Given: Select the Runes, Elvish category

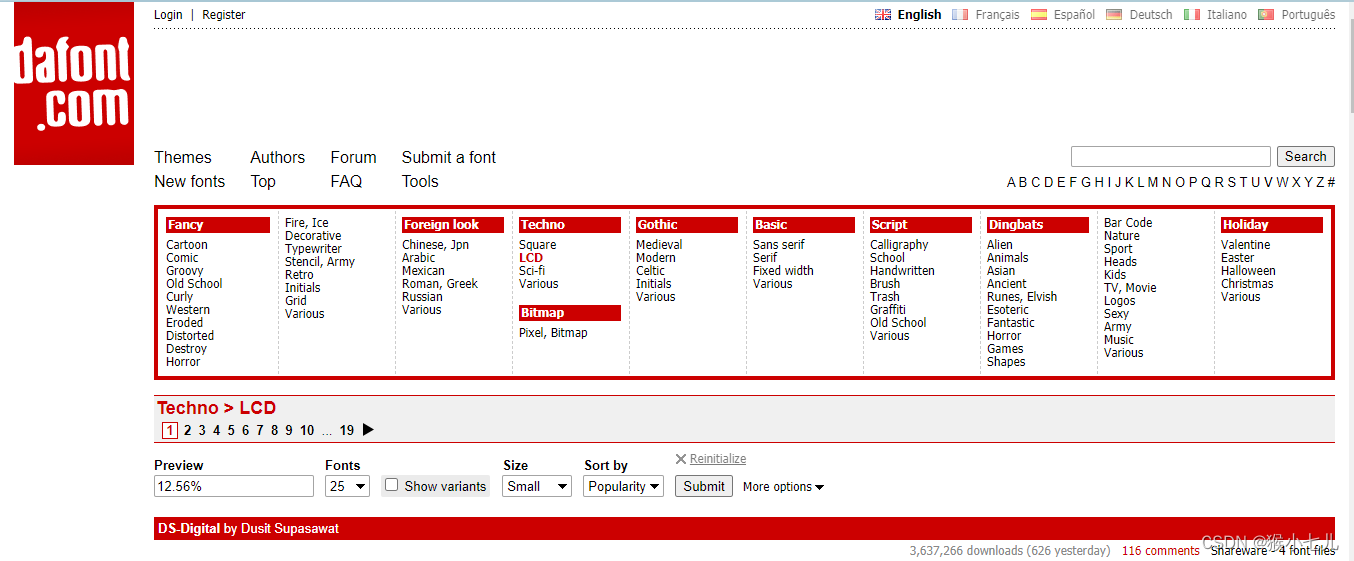Looking at the screenshot, I should [1022, 297].
